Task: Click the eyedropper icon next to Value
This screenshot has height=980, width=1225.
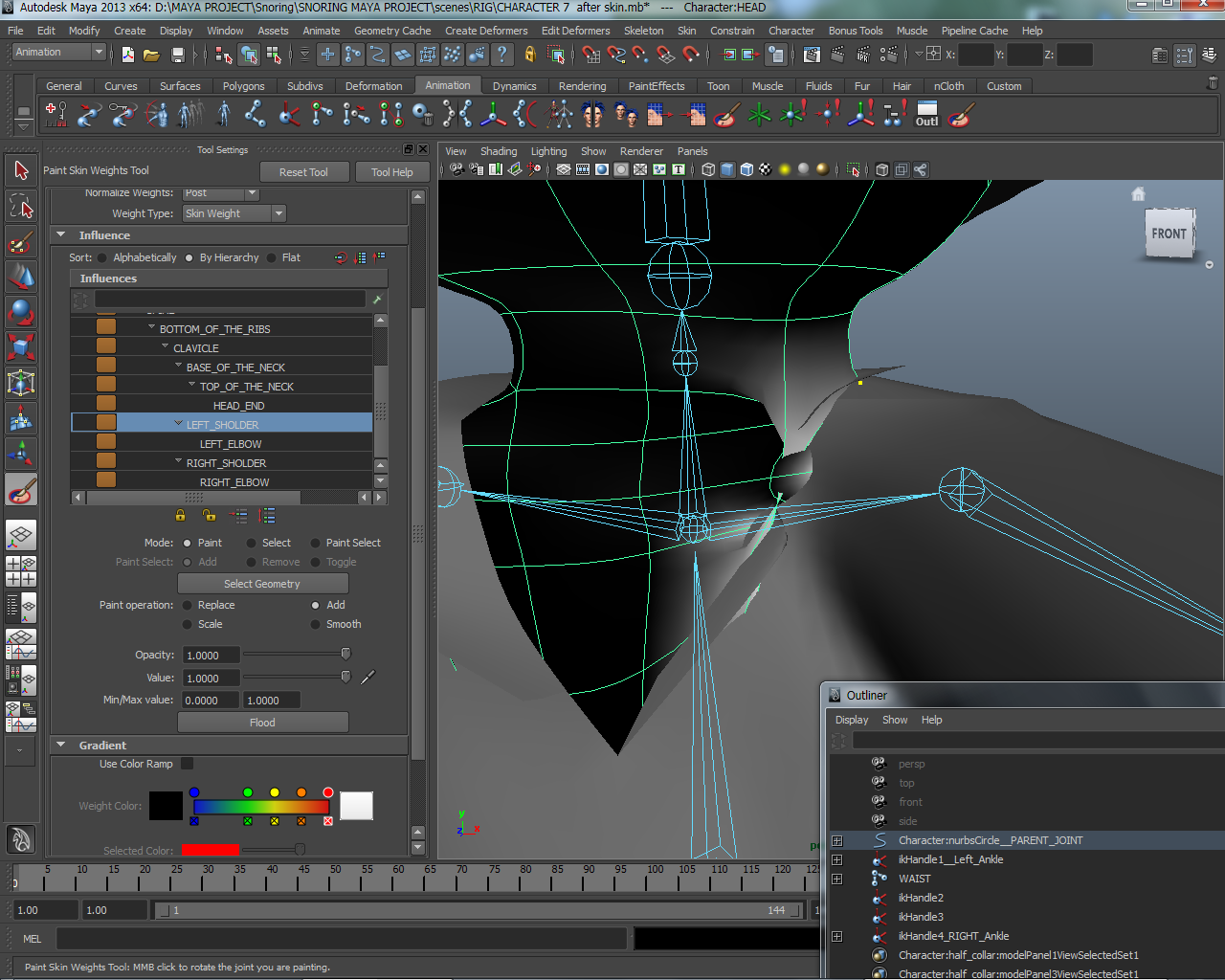Action: coord(367,678)
